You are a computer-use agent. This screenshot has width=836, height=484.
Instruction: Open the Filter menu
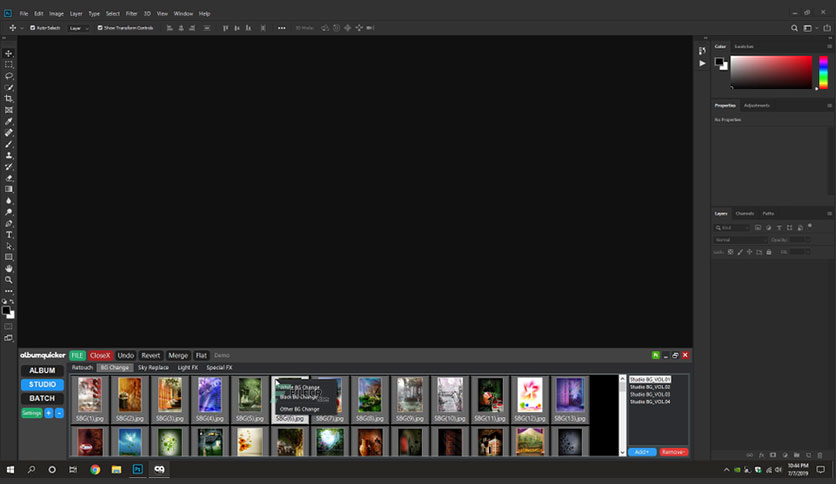point(131,13)
